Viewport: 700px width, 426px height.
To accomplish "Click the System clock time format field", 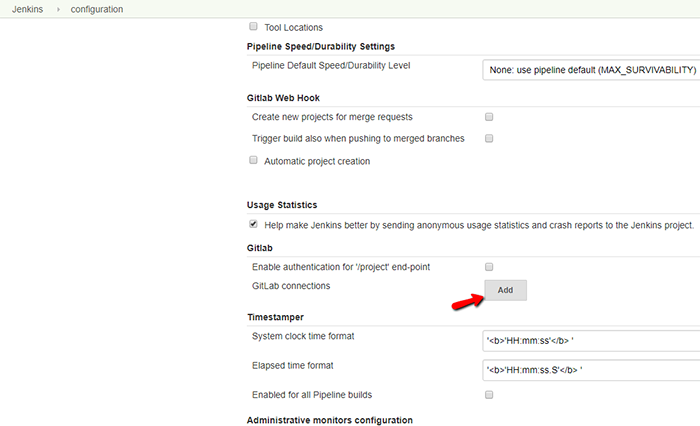I will tap(591, 341).
